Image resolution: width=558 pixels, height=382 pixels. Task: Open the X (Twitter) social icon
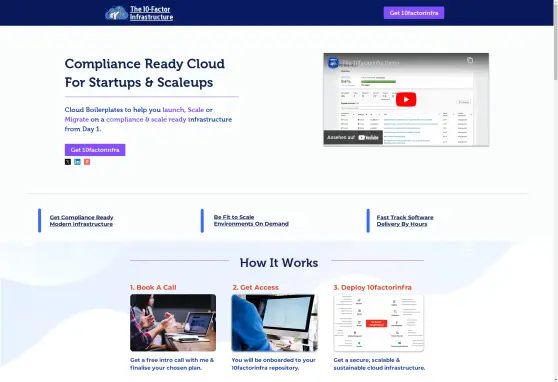point(68,162)
